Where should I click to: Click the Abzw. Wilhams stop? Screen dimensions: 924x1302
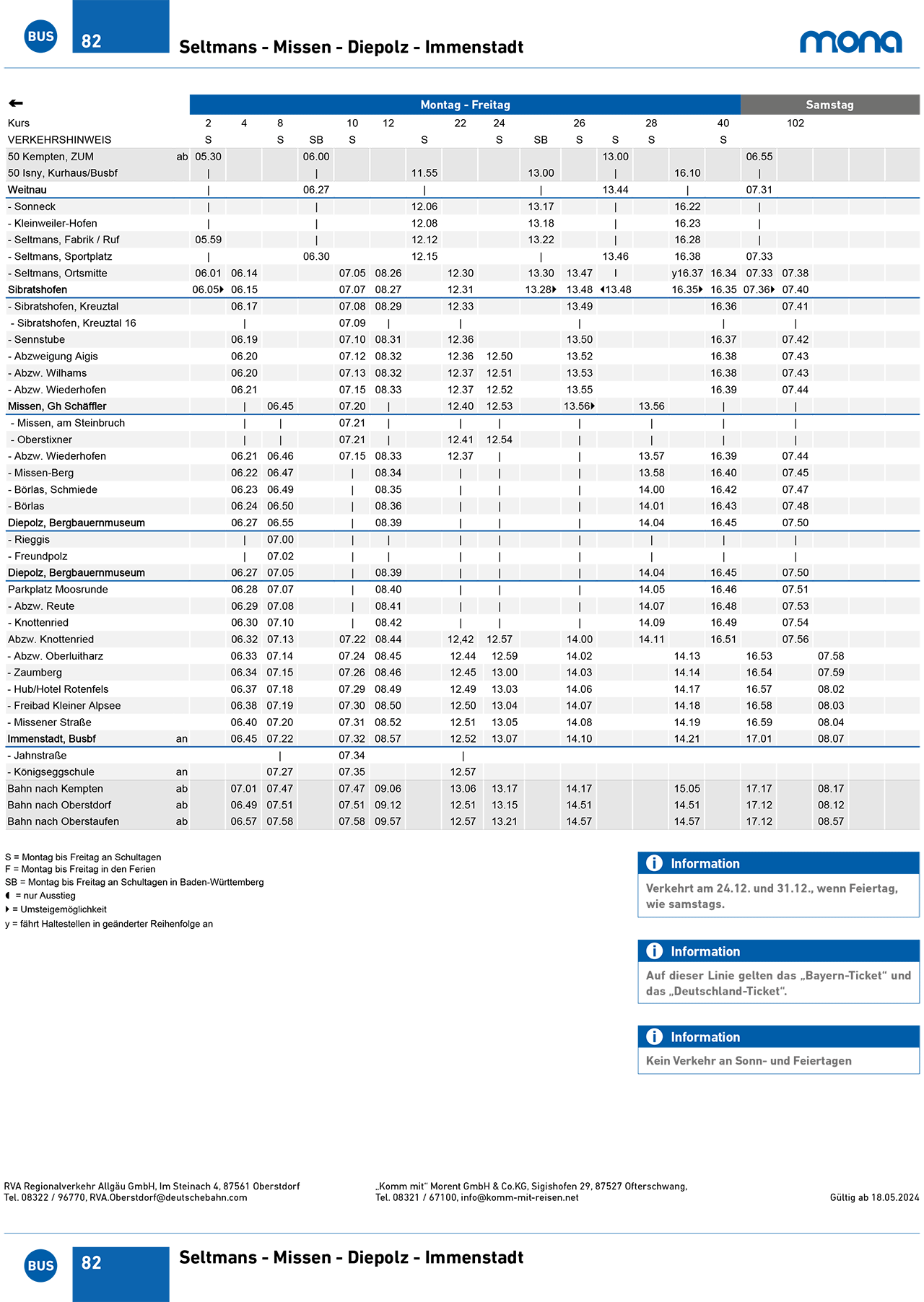coord(47,372)
